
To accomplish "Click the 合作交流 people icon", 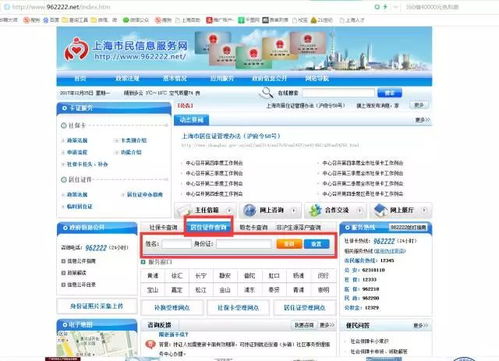I will (315, 210).
